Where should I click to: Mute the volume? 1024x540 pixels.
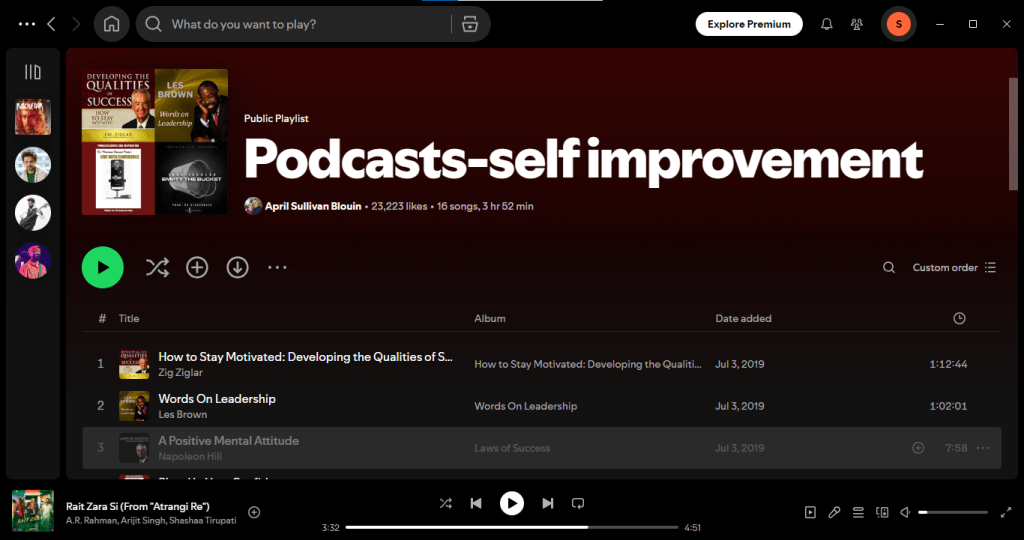coord(906,513)
